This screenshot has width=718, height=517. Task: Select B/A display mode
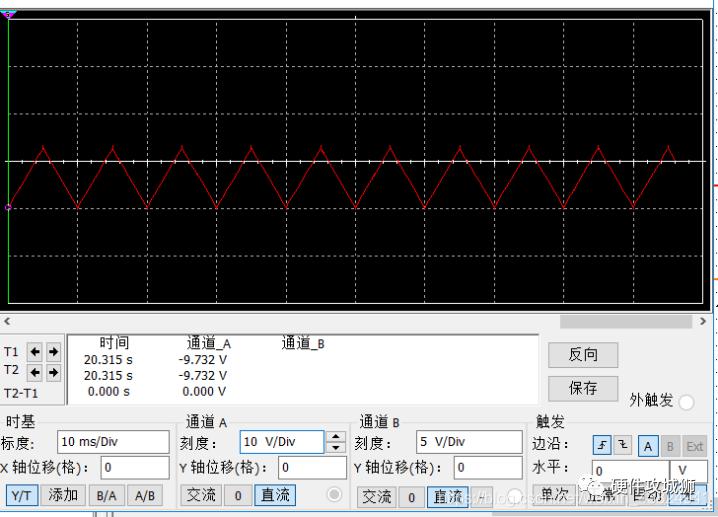pos(106,495)
